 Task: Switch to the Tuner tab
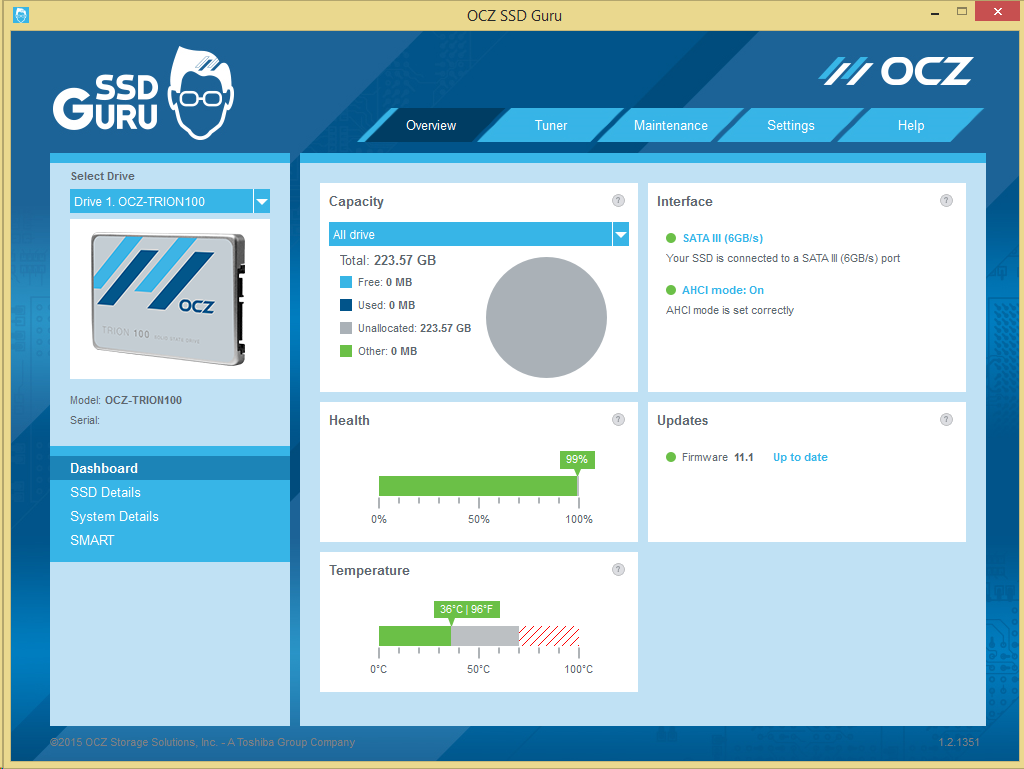click(551, 126)
